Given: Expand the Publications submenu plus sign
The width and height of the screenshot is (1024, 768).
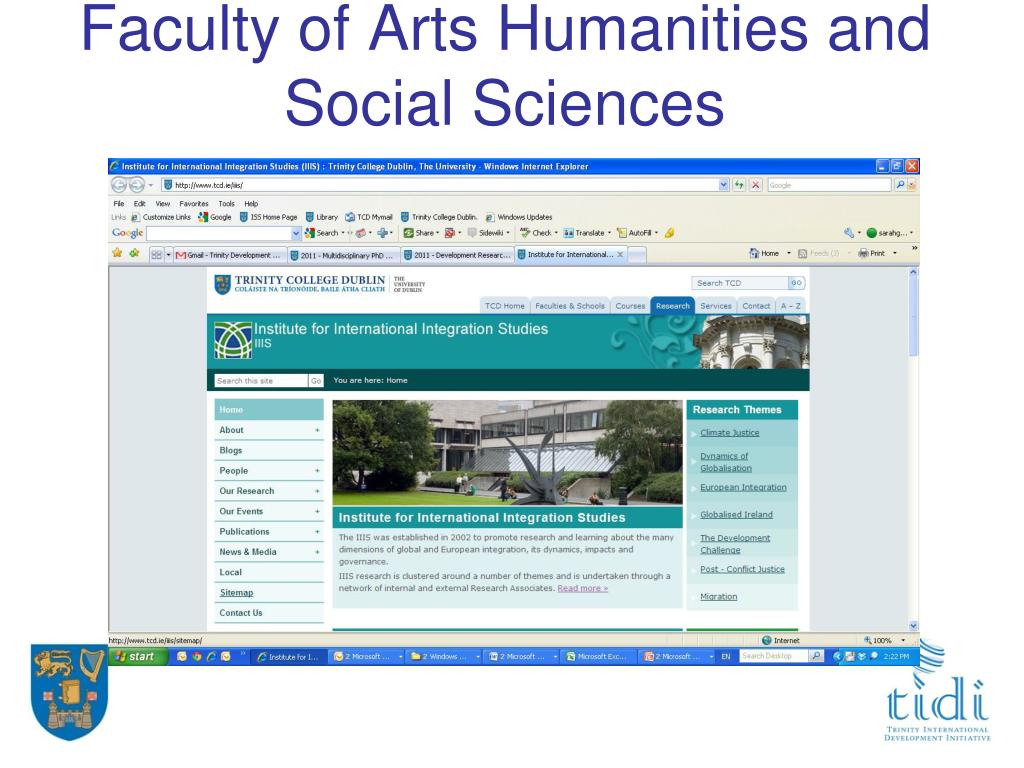Looking at the screenshot, I should (x=317, y=532).
